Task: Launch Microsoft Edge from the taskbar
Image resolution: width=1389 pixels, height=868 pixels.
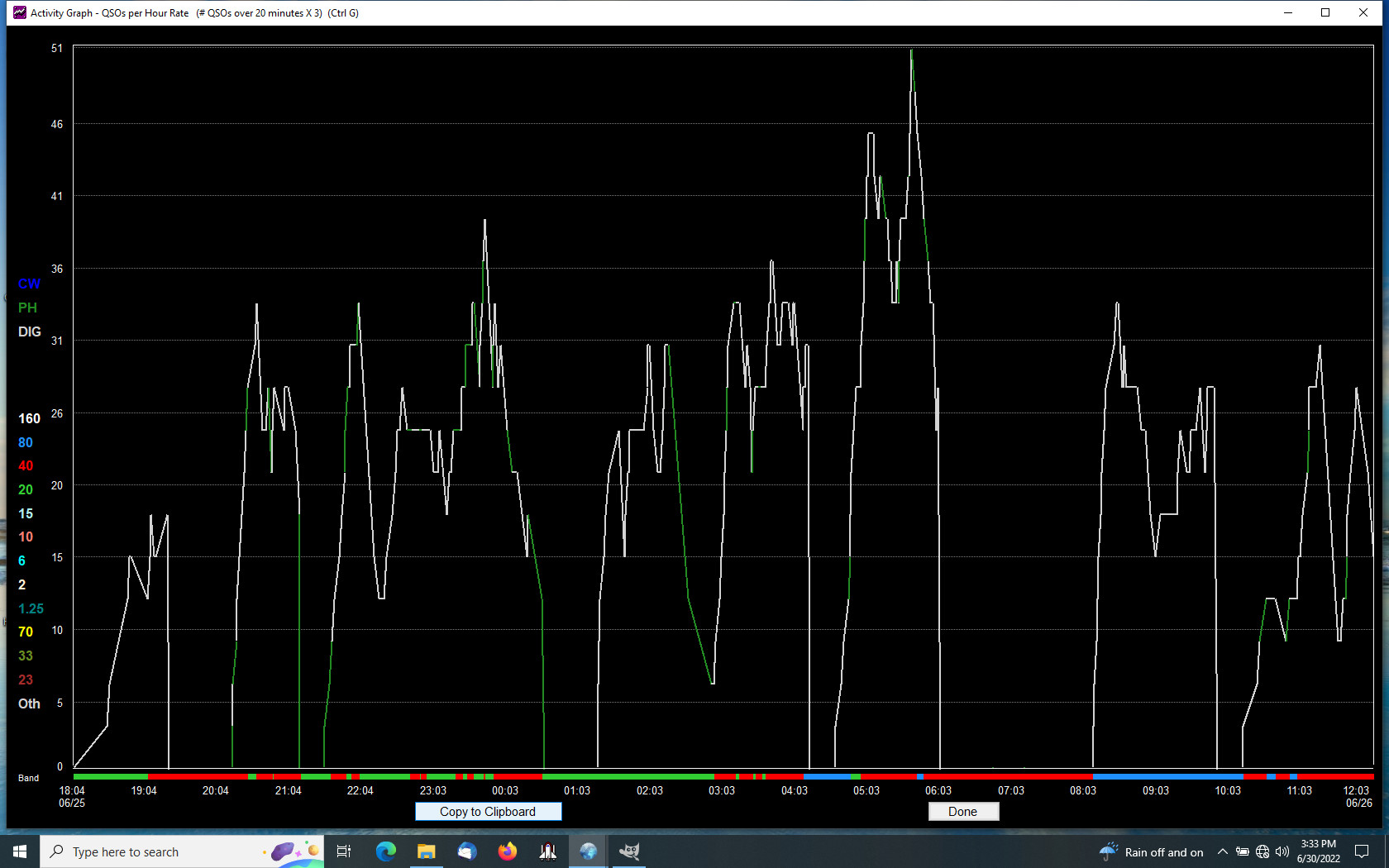Action: pos(386,851)
